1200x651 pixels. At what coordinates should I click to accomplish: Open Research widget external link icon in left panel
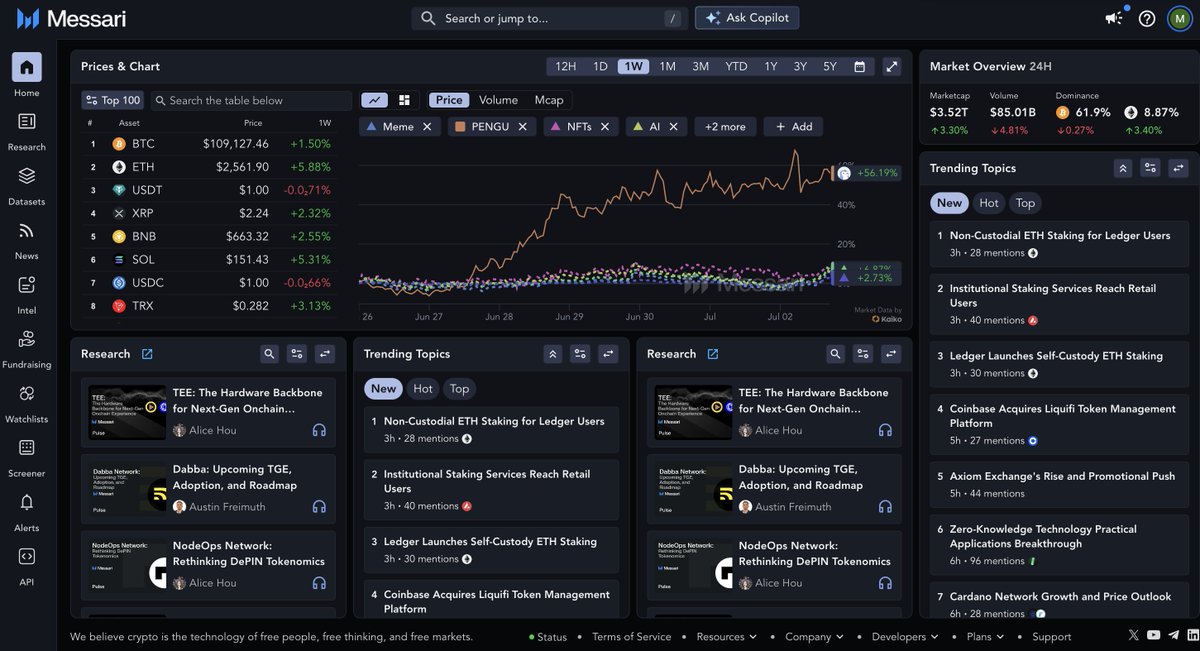tap(147, 354)
